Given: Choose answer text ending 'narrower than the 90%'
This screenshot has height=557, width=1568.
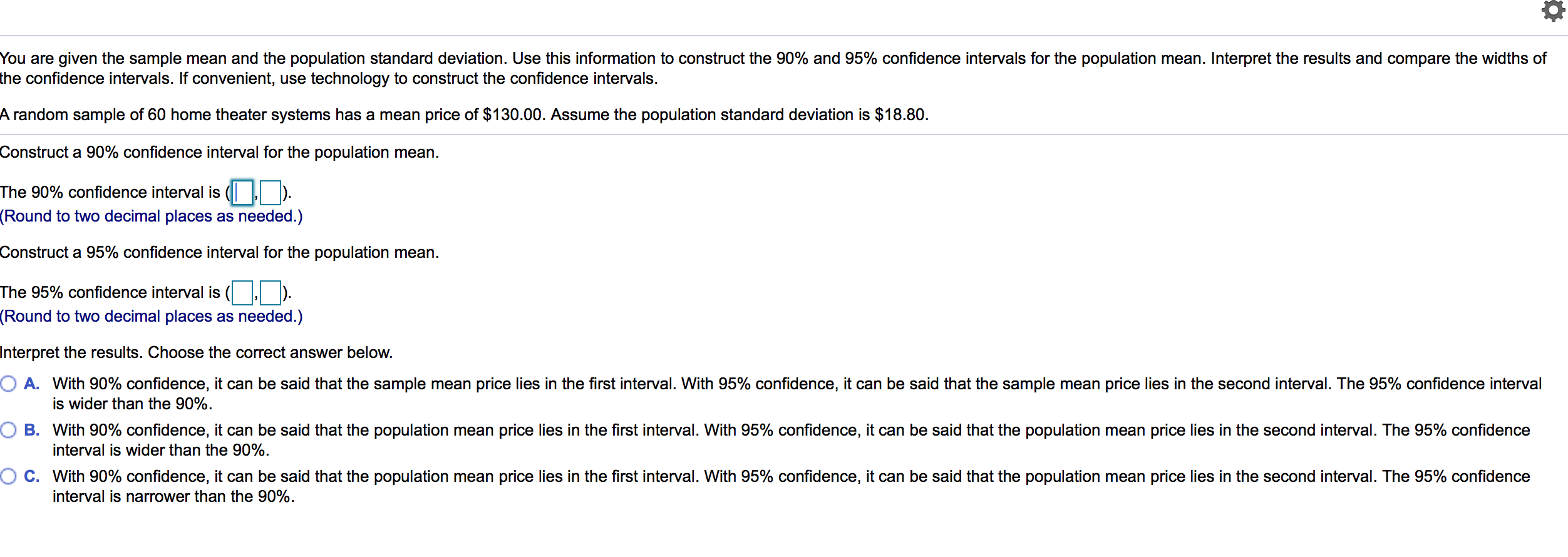Looking at the screenshot, I should click(792, 486).
